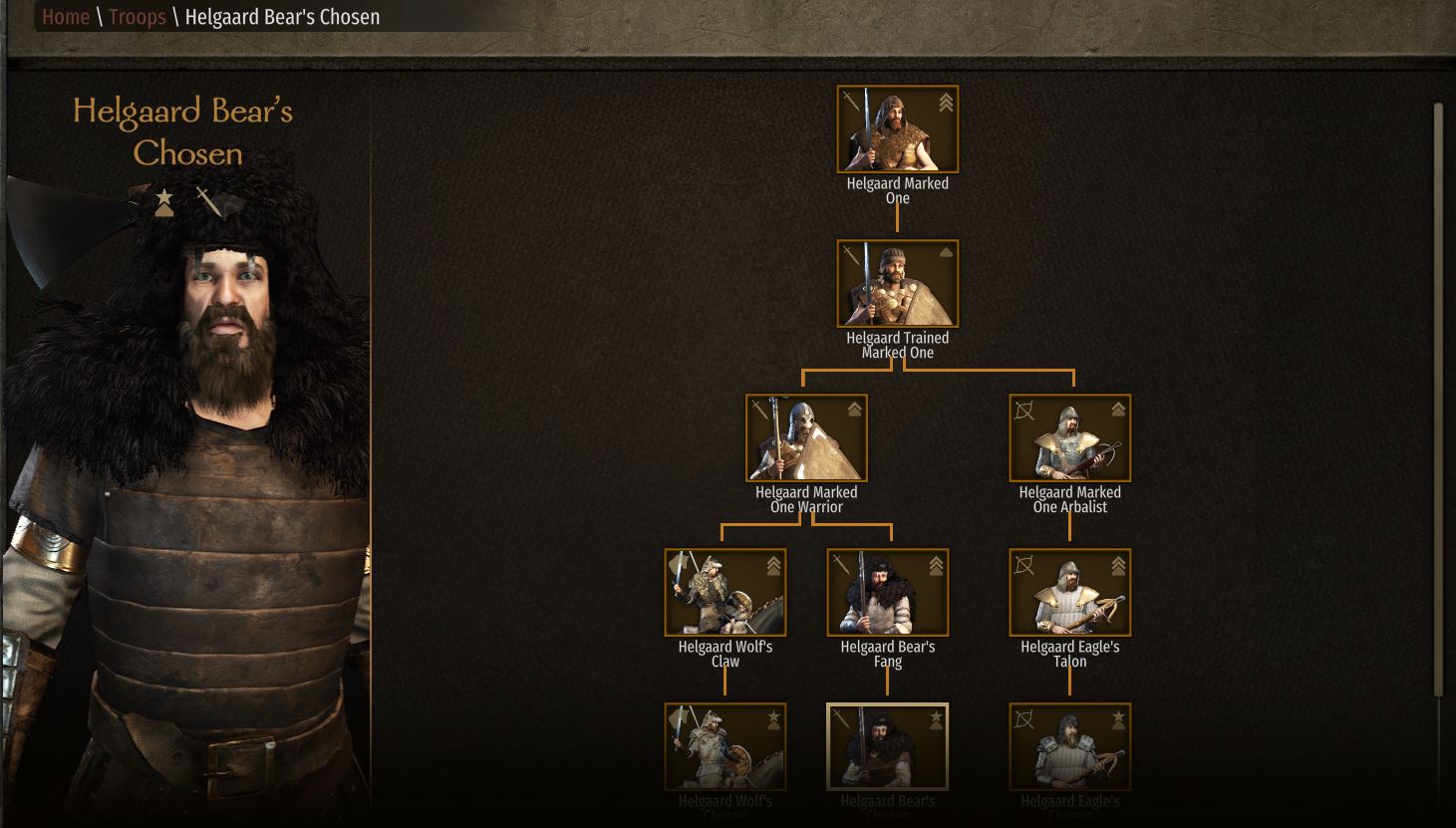Click the crossbow type icon on Marked One Arbalist
The height and width of the screenshot is (828, 1456).
coord(1023,410)
